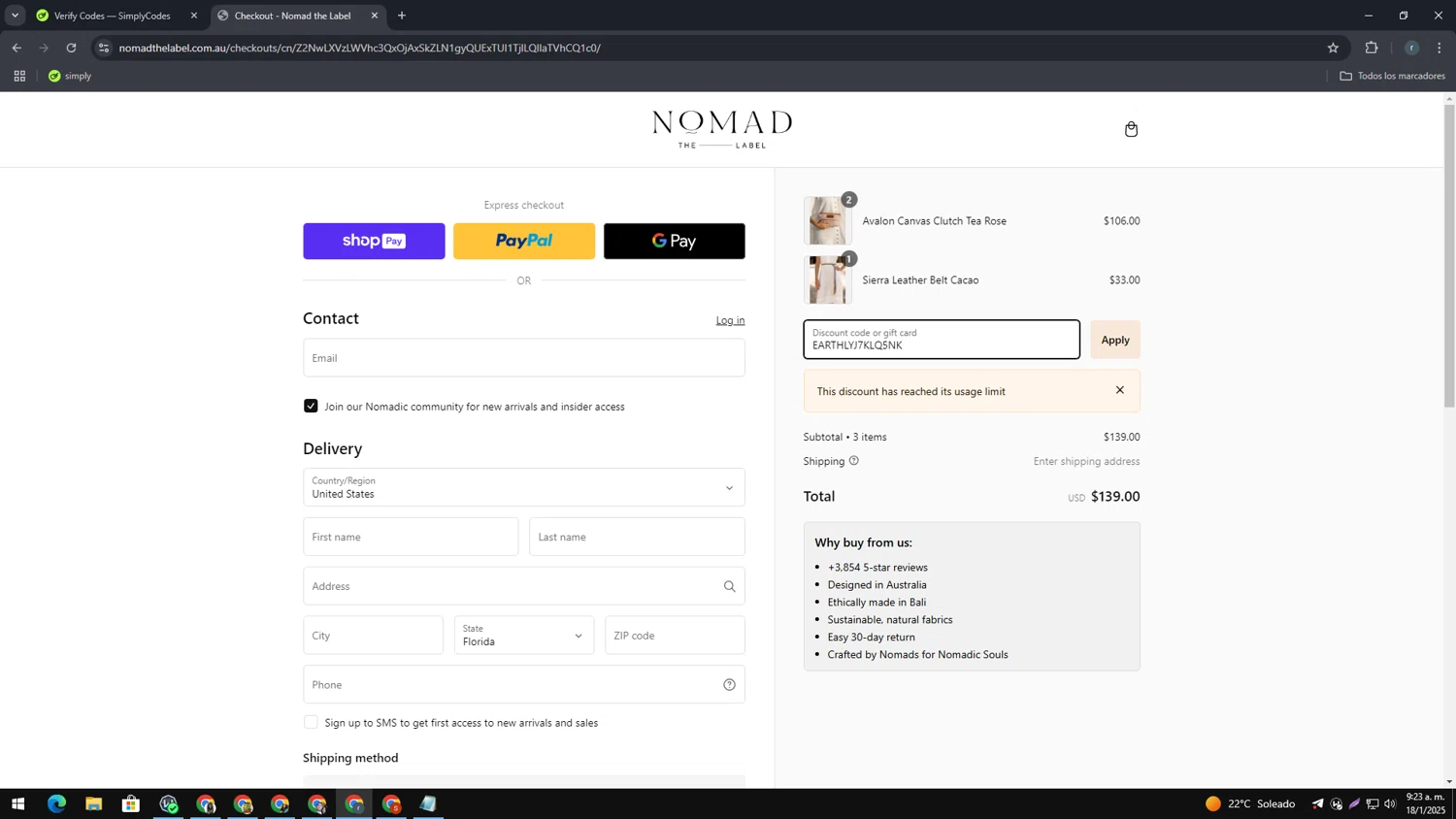Open the simply bookmark
The image size is (1456, 819).
[70, 76]
